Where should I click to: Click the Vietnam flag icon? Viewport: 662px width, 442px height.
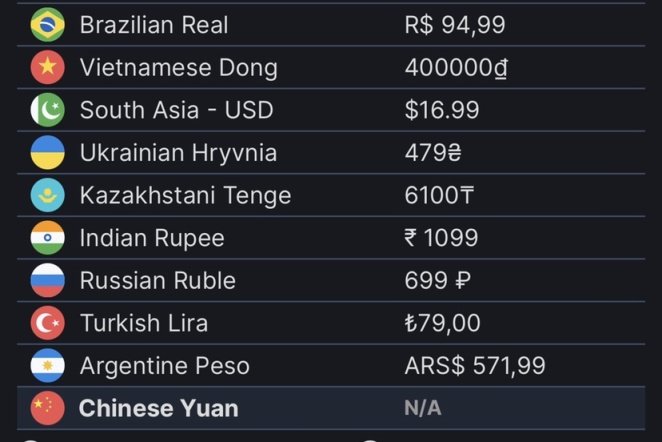click(48, 67)
